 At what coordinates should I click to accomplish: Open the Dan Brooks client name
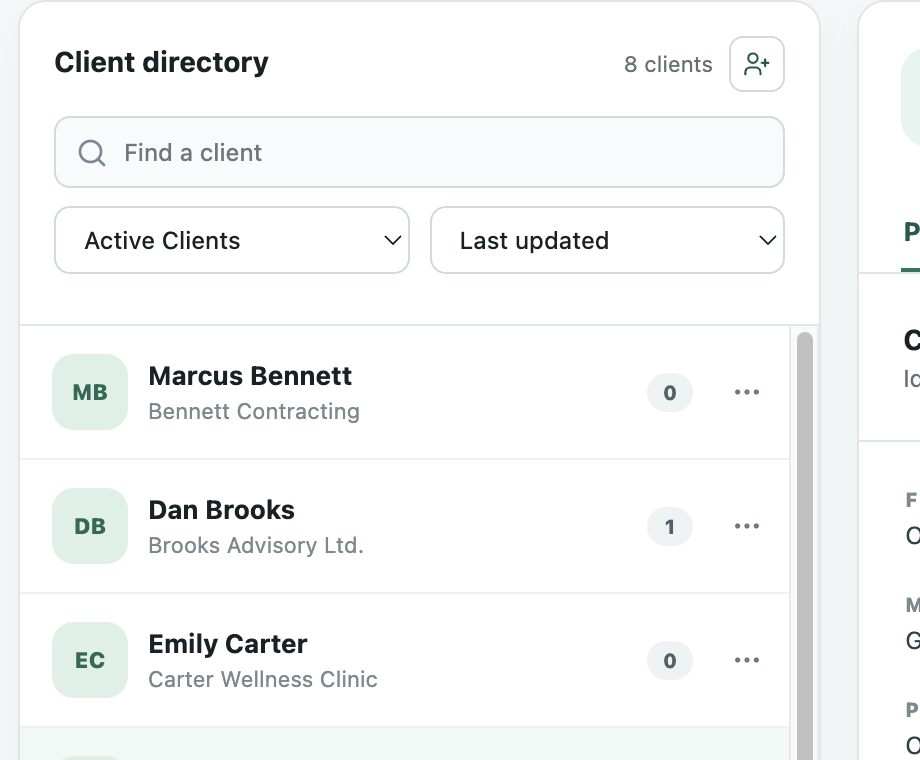222,510
